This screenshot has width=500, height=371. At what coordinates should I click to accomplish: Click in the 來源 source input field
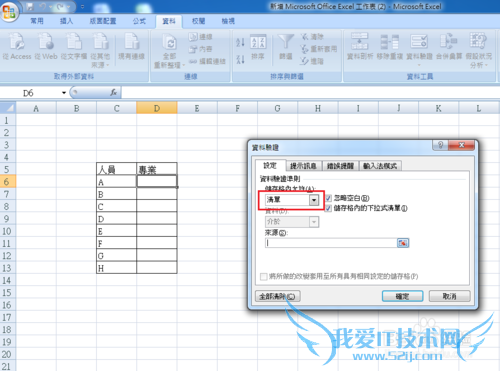pos(331,243)
